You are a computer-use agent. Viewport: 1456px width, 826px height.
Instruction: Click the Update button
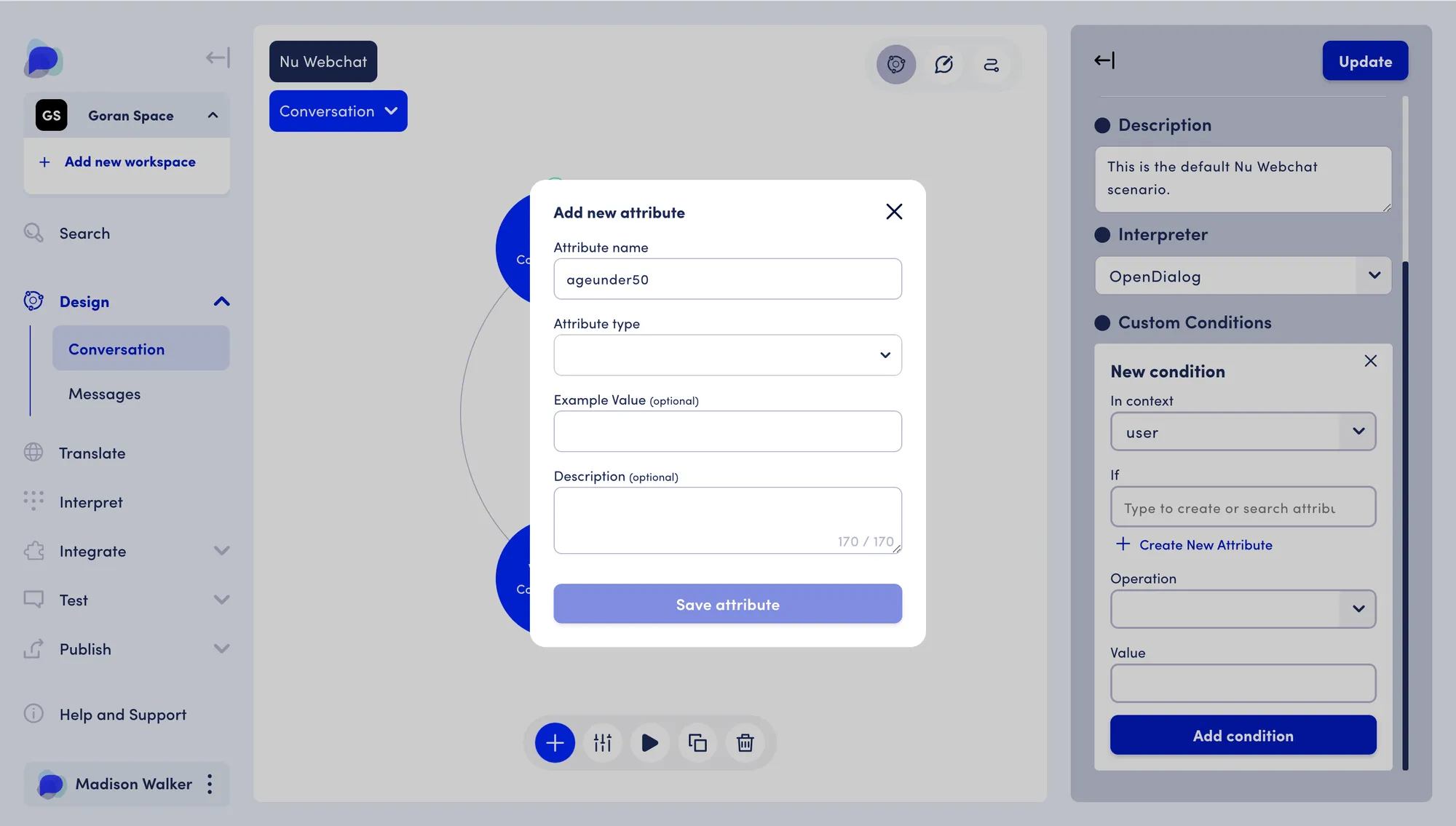pyautogui.click(x=1365, y=60)
